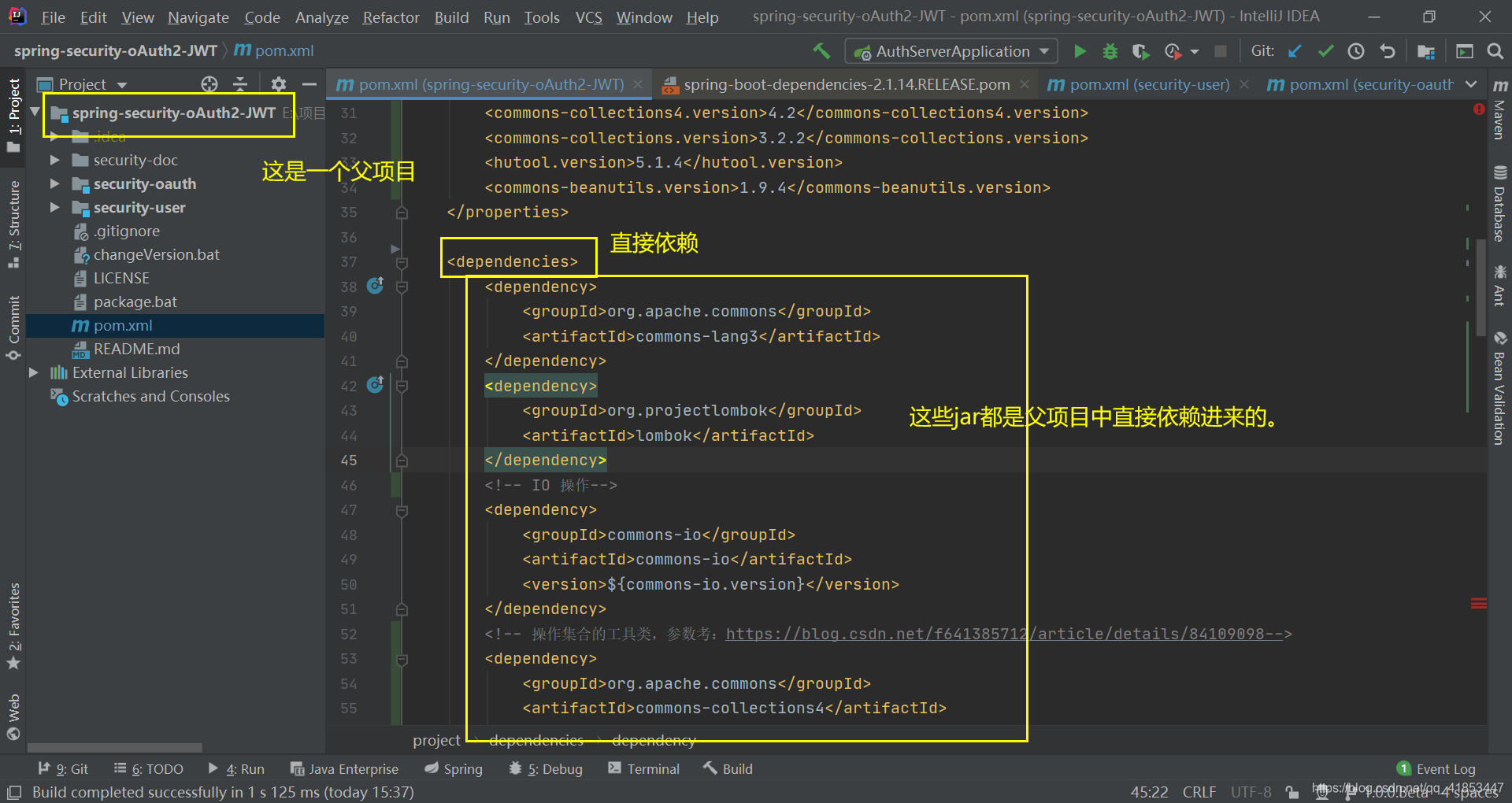This screenshot has width=1512, height=803.
Task: Hide the Project panel with minus icon
Action: point(309,84)
